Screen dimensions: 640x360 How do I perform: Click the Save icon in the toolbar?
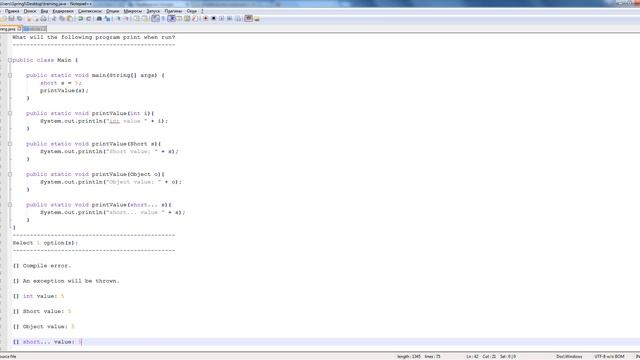pos(11,19)
